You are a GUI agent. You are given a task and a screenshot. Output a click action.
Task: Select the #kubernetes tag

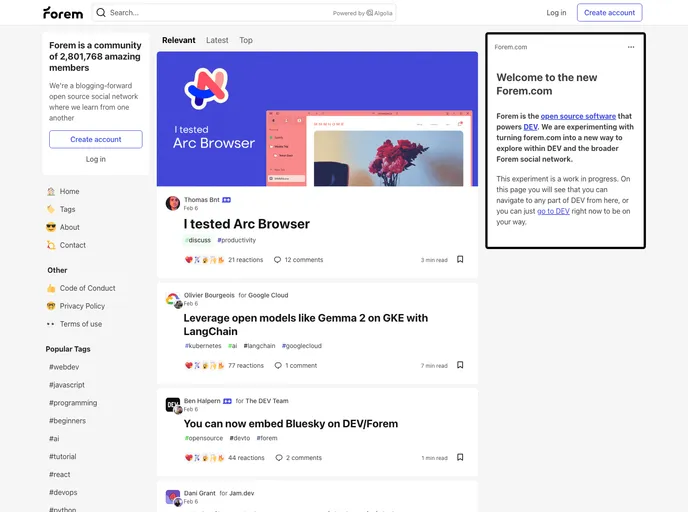(203, 346)
